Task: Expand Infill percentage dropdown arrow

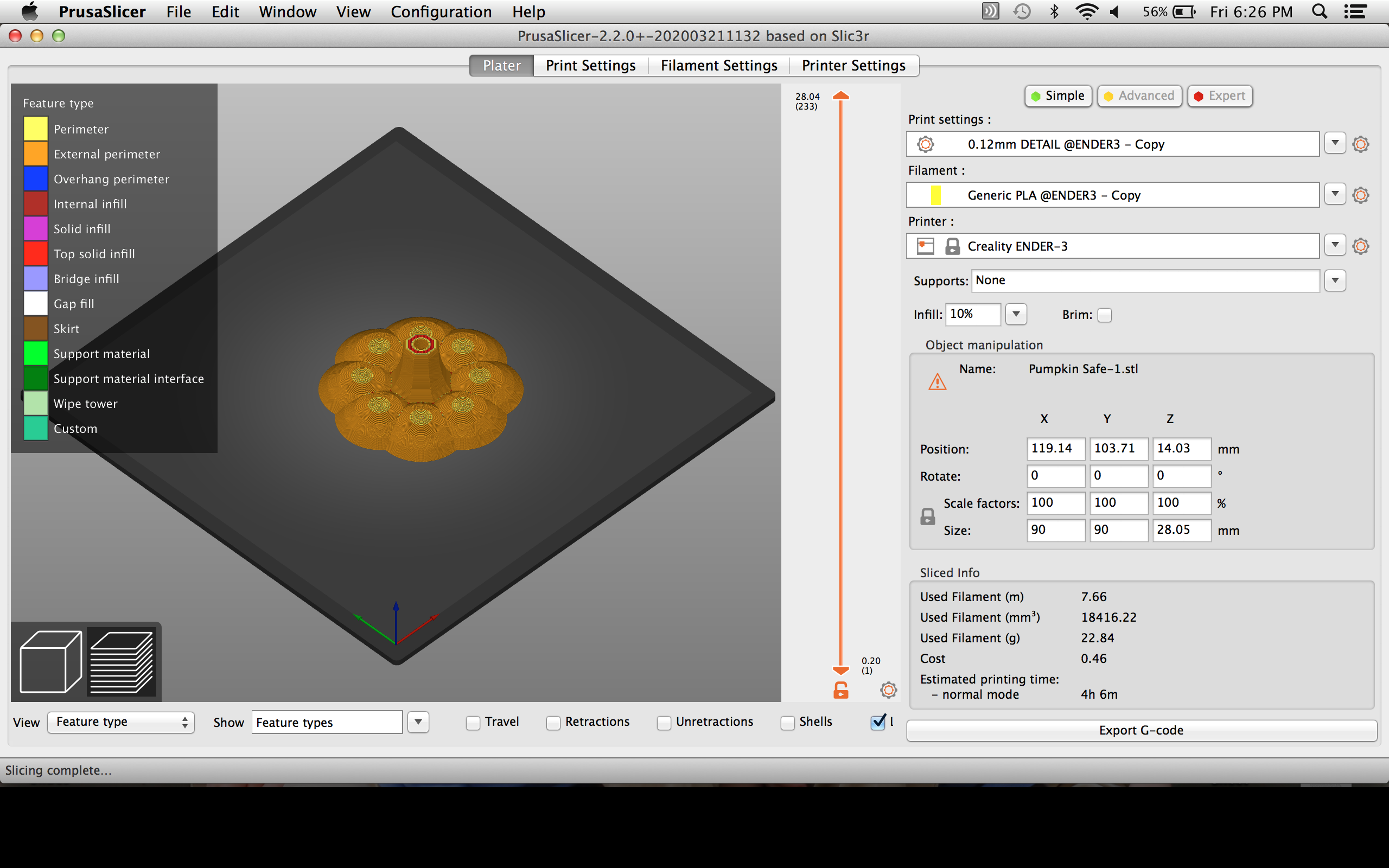Action: [x=1016, y=314]
